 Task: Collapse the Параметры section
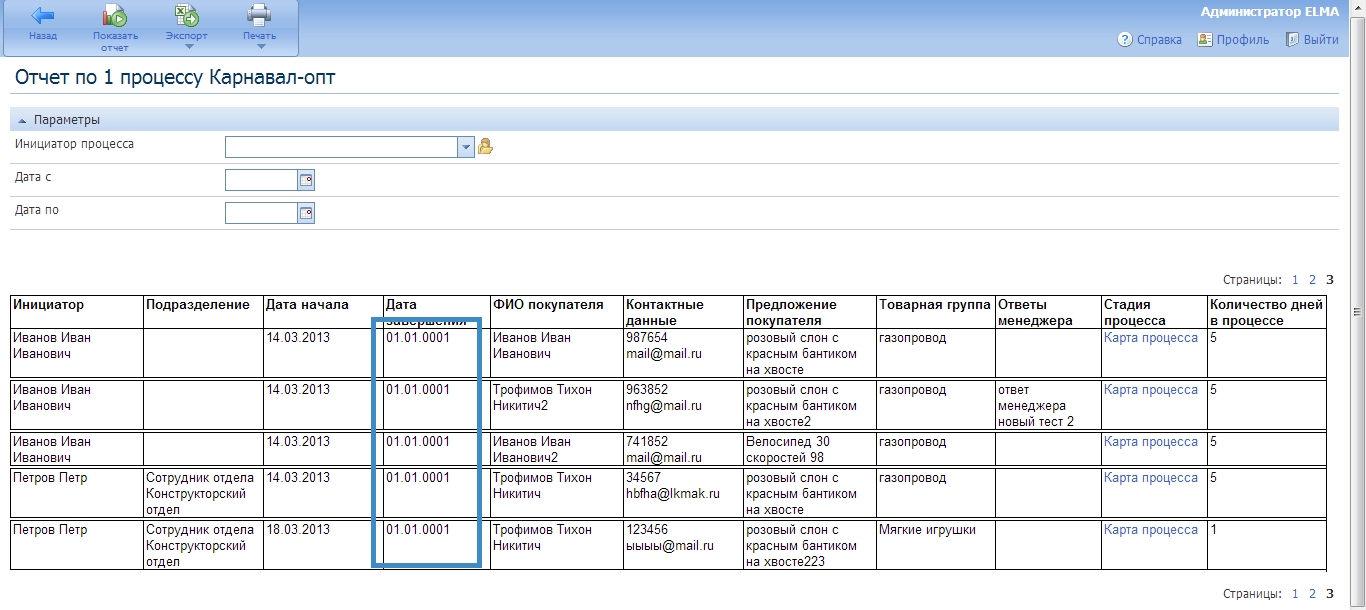point(22,120)
